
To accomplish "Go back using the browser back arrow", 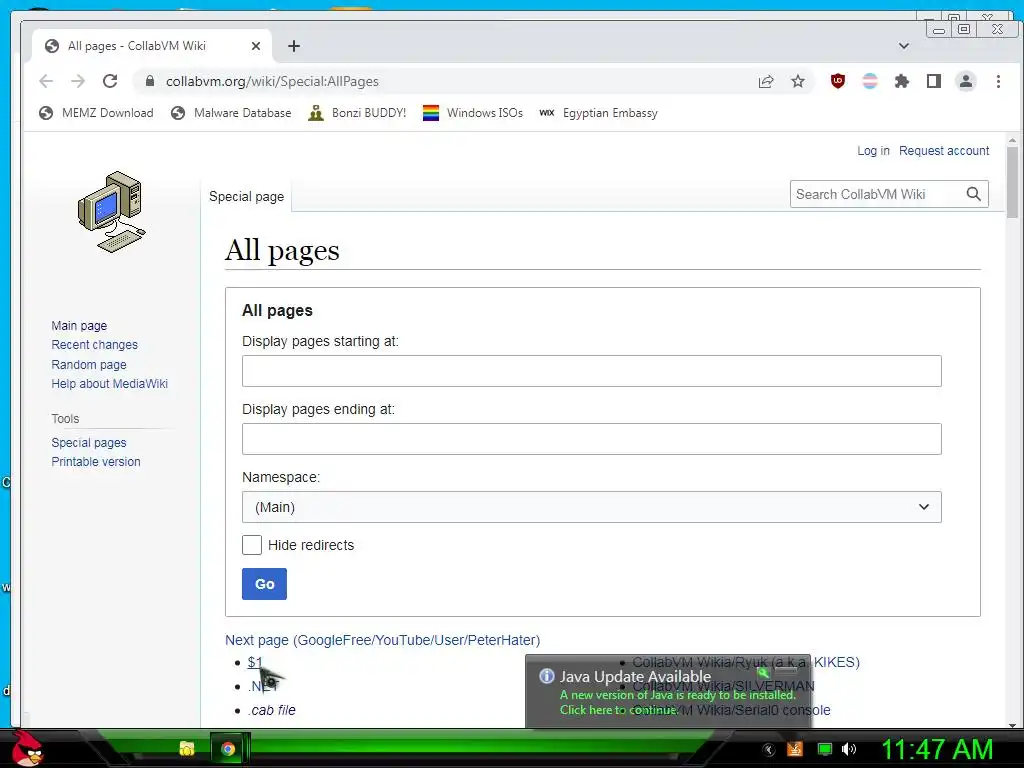I will pyautogui.click(x=46, y=81).
